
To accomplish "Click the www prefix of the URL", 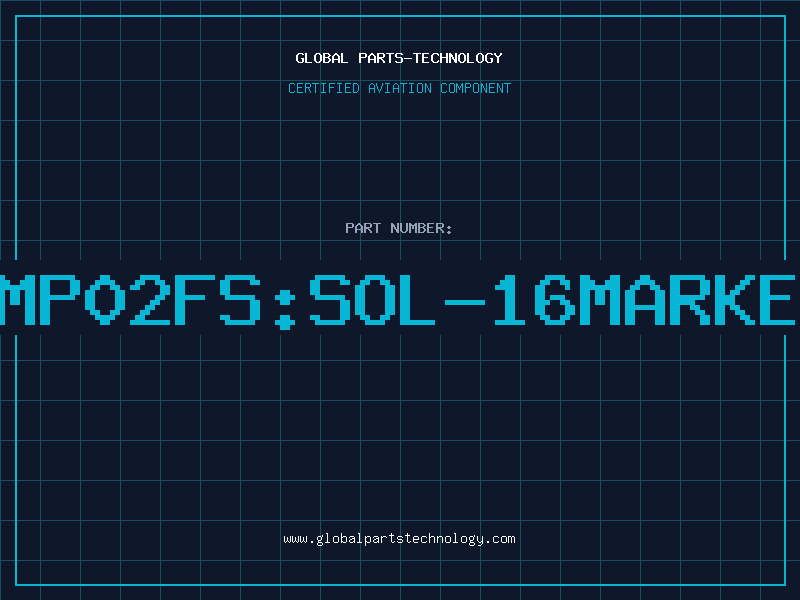I will coord(296,539).
